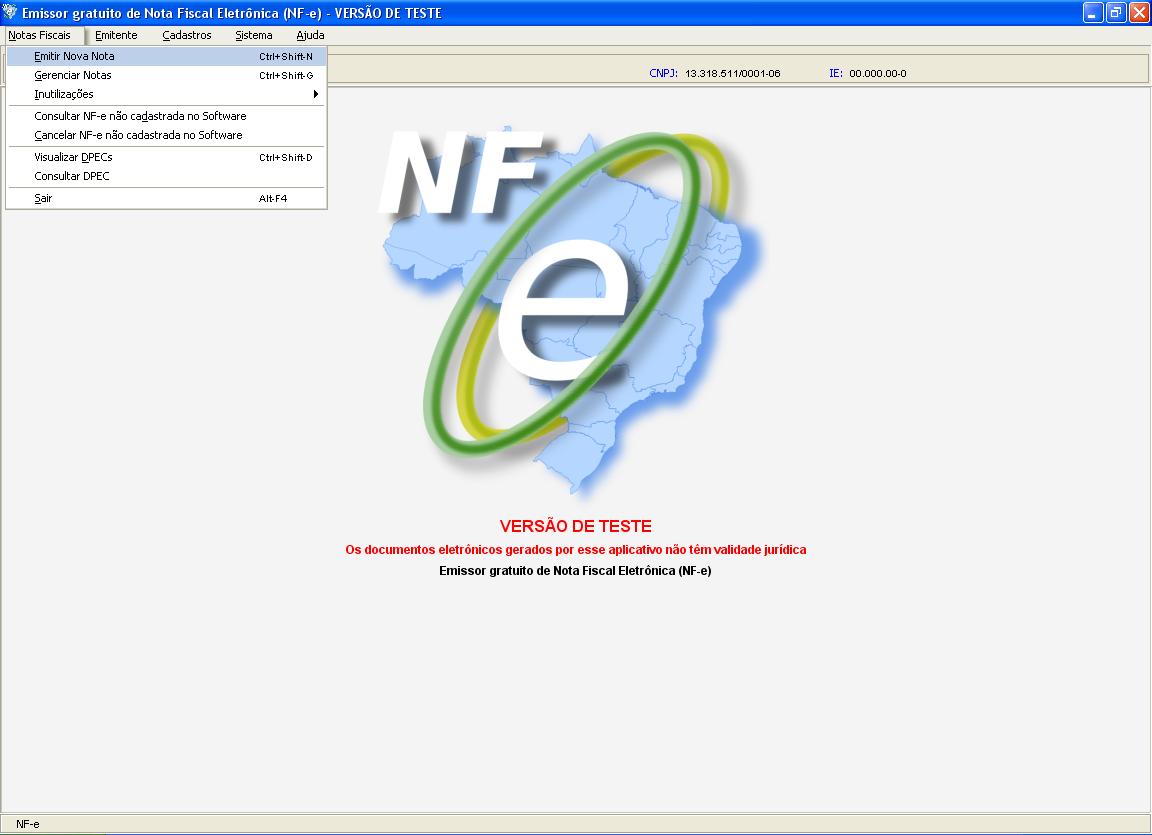Restore down the NF-e emissor window
The image size is (1152, 835).
[1116, 12]
